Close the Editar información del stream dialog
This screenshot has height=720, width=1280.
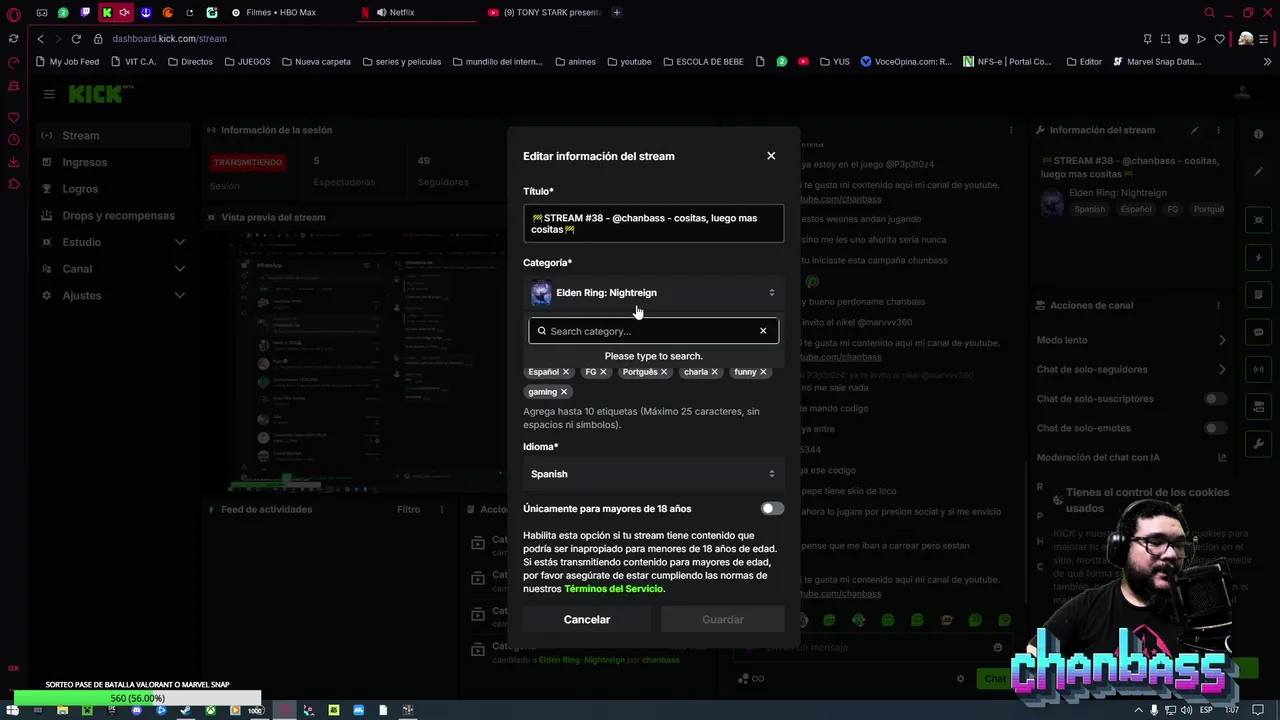771,156
